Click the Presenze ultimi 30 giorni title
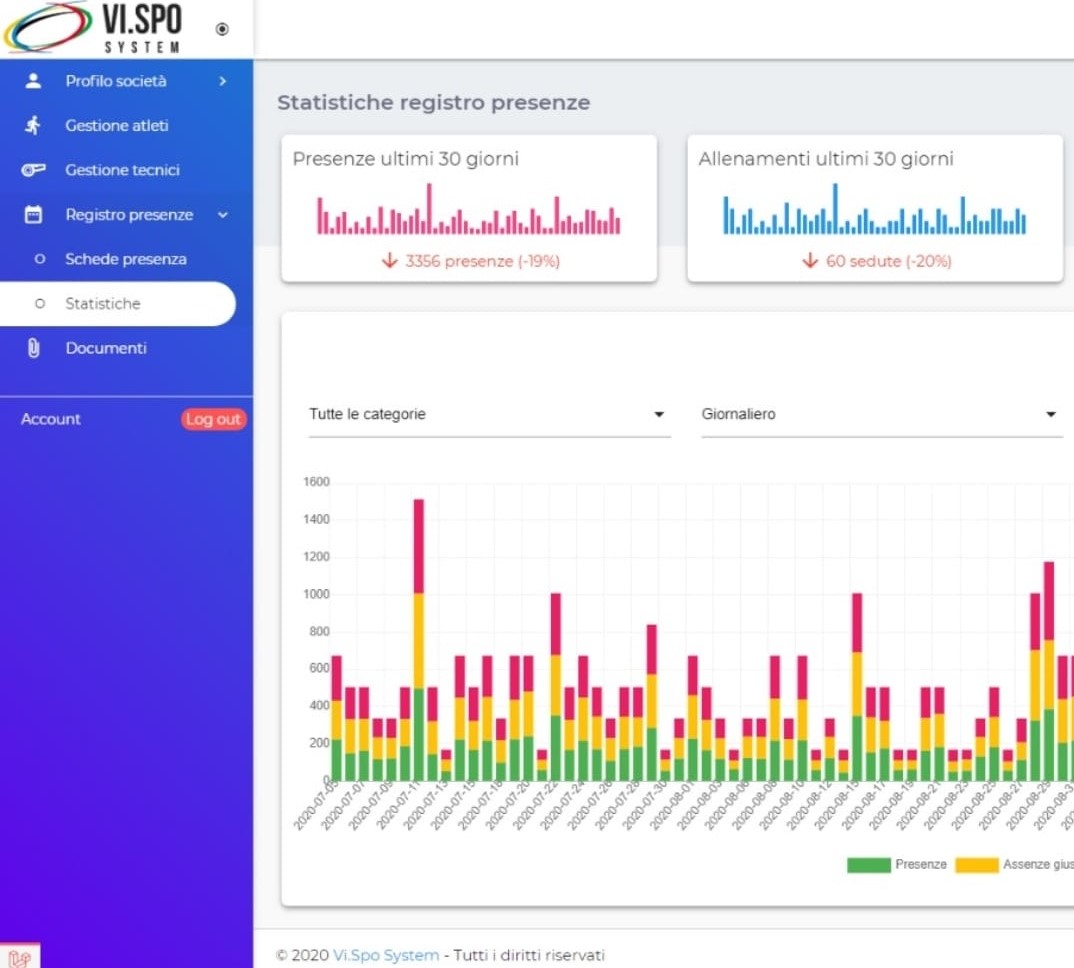This screenshot has height=968, width=1074. point(405,158)
